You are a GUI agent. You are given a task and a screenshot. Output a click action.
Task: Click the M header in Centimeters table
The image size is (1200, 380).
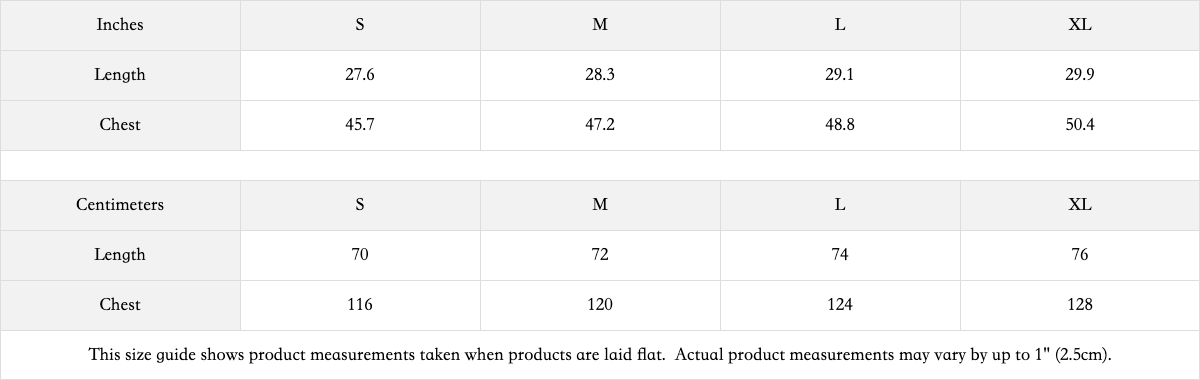[600, 205]
